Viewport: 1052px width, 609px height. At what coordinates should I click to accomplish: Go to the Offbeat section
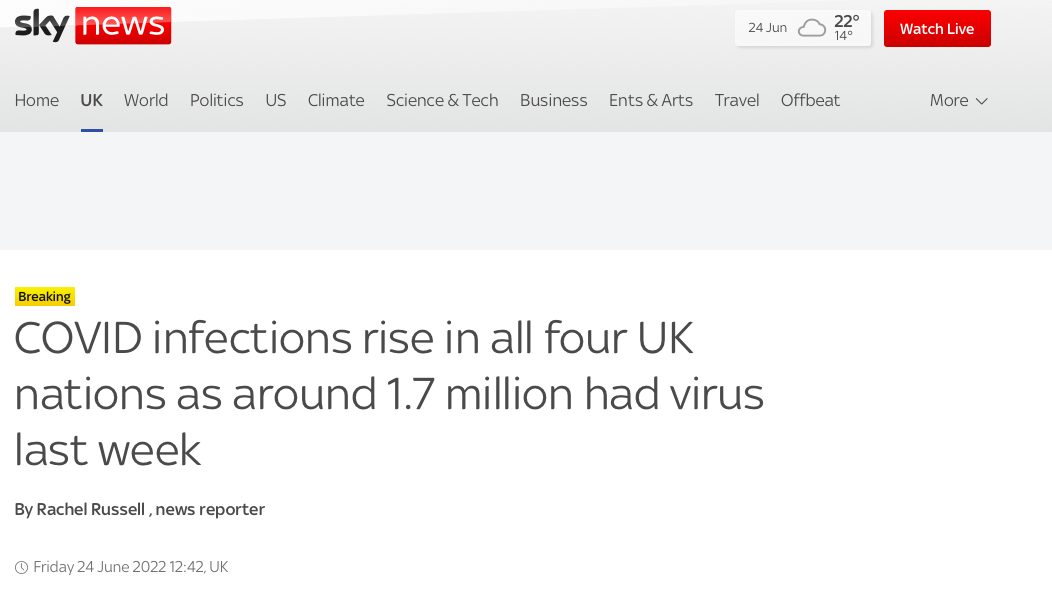click(810, 100)
